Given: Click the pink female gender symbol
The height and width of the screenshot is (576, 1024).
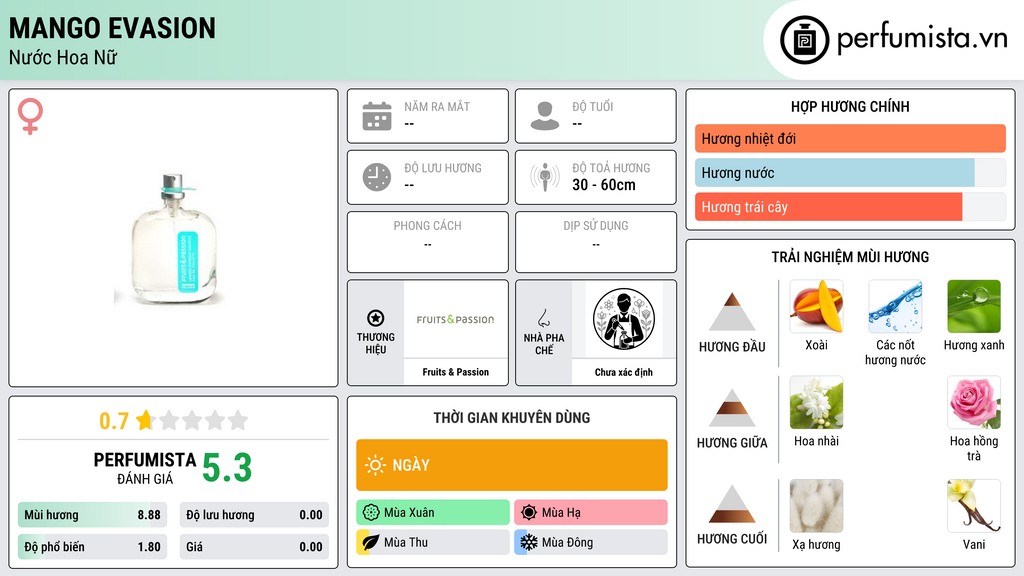Looking at the screenshot, I should tap(30, 116).
